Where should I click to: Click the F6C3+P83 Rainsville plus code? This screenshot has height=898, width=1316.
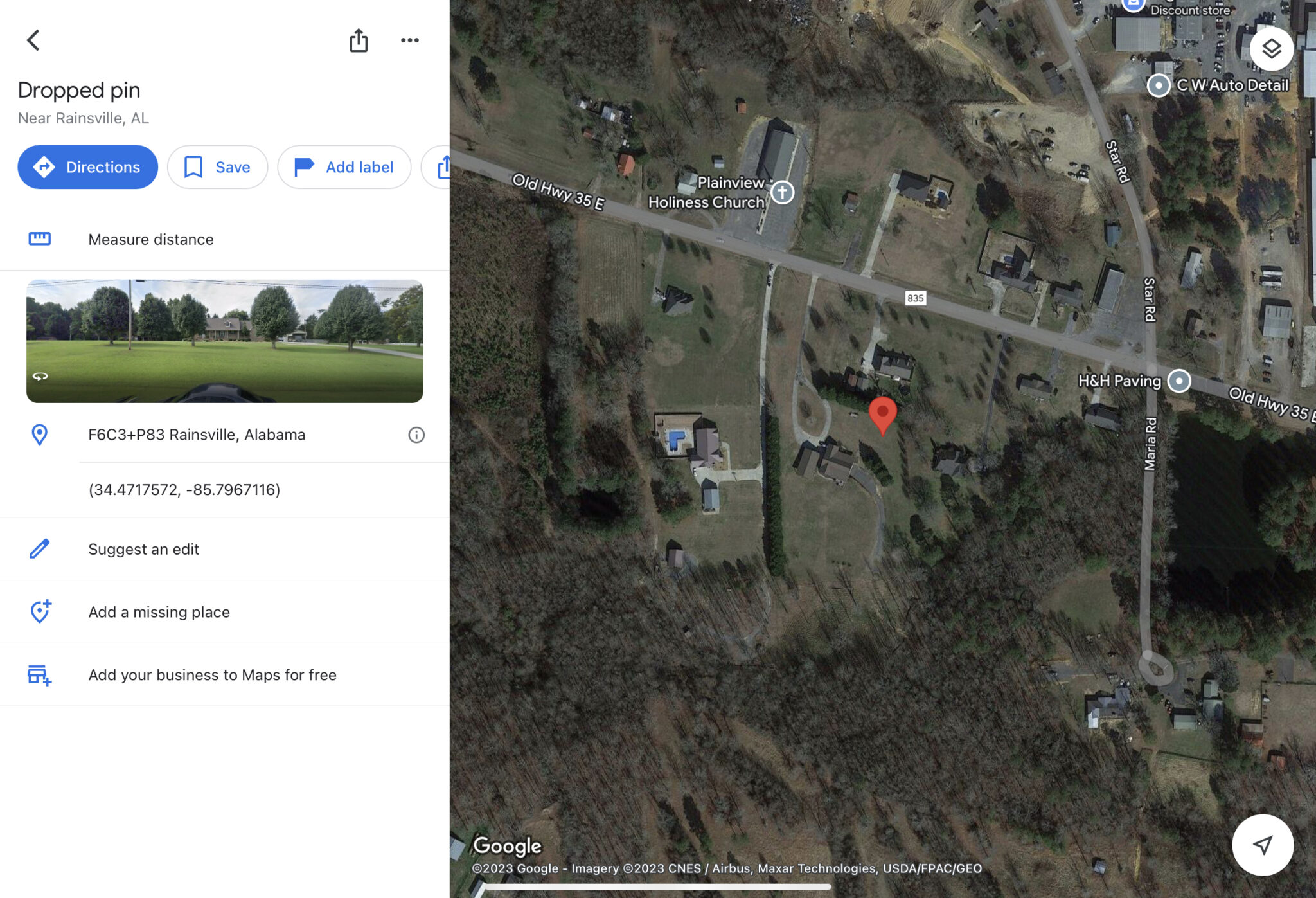[197, 435]
